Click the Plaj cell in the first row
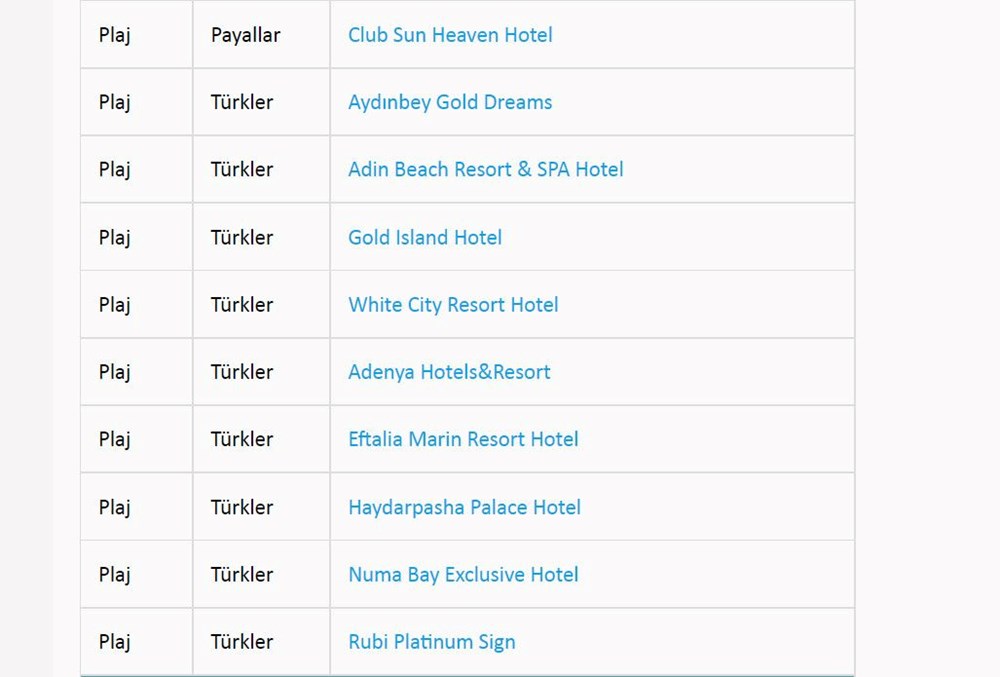Image resolution: width=1000 pixels, height=677 pixels. pyautogui.click(x=114, y=34)
